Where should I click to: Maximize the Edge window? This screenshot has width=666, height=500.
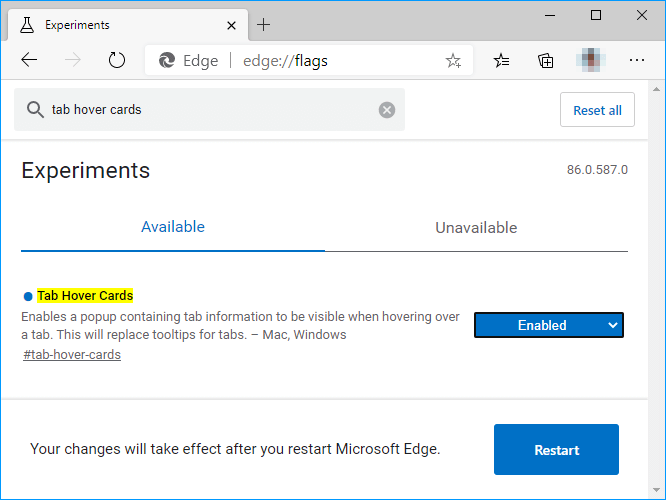[x=596, y=16]
